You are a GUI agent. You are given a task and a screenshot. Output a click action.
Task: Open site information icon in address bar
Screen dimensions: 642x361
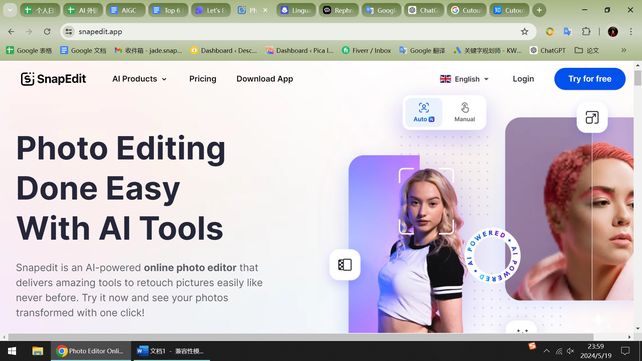pos(69,32)
